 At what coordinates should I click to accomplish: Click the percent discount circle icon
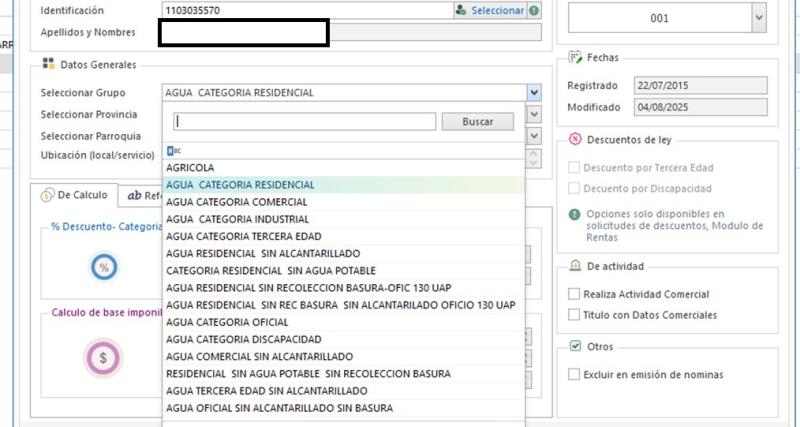(104, 267)
